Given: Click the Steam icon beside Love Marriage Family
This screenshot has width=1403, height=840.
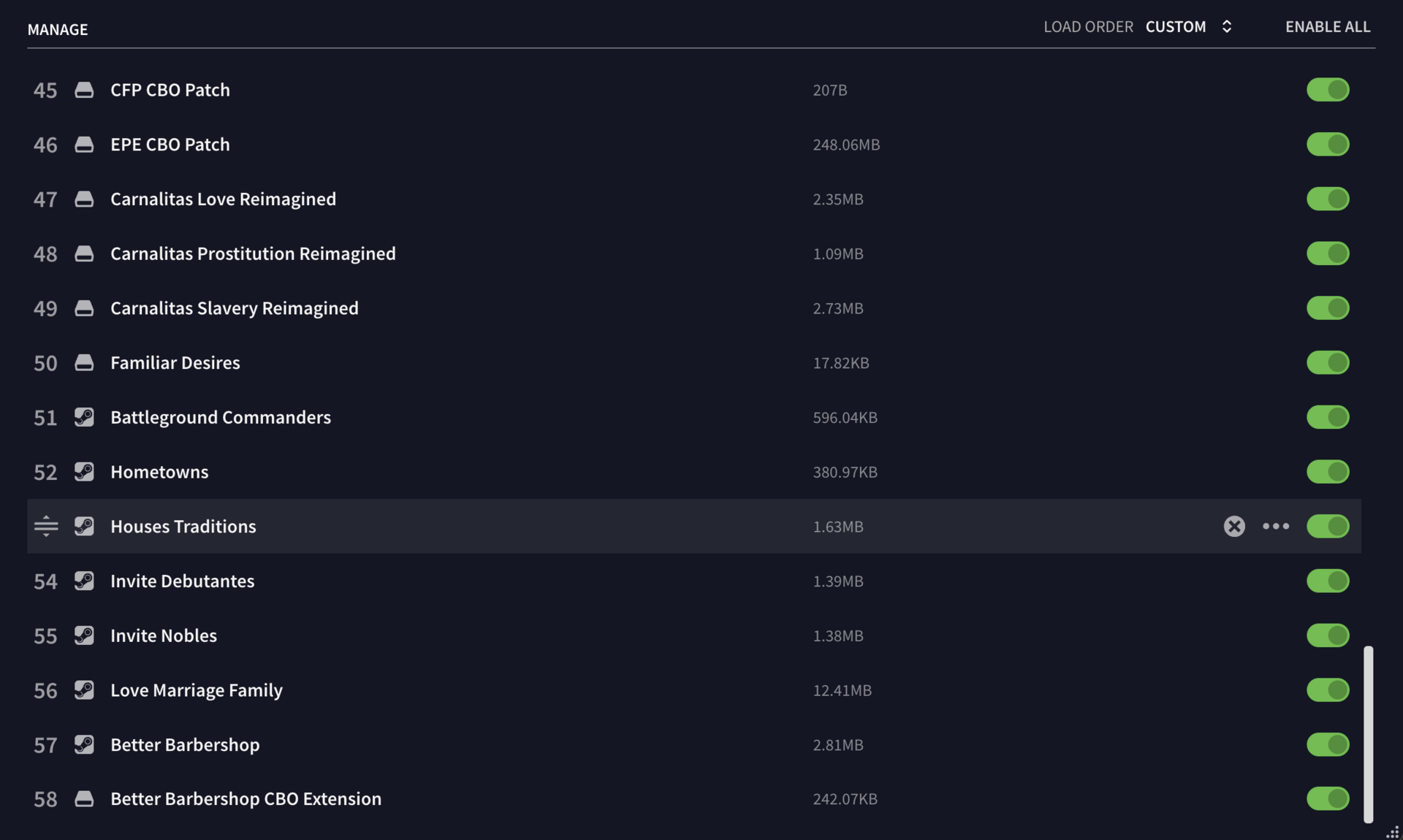Looking at the screenshot, I should click(84, 690).
